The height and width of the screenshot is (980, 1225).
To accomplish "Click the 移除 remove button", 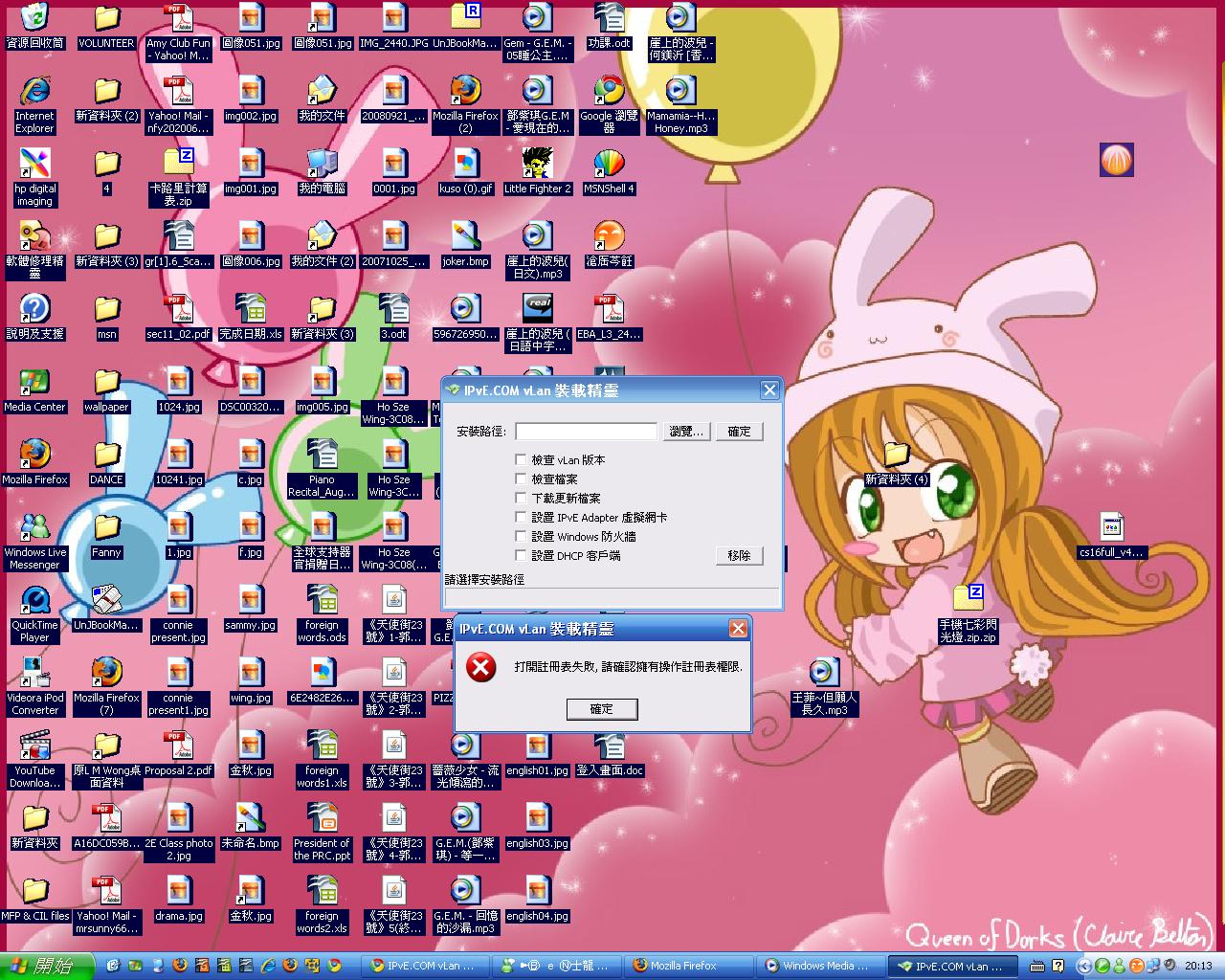I will [740, 555].
